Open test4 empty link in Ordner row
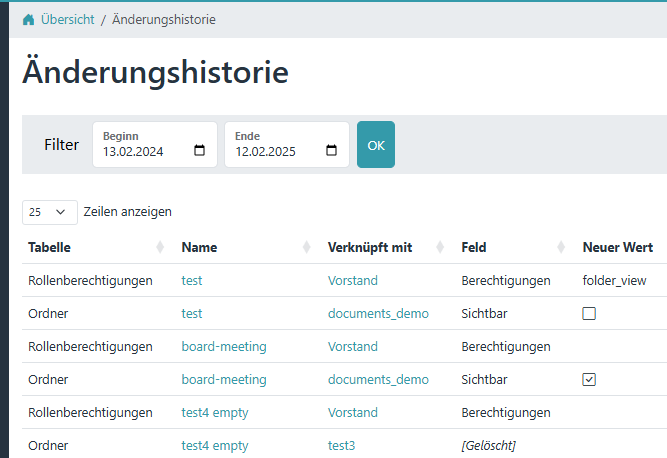The width and height of the screenshot is (667, 458). [x=214, y=445]
